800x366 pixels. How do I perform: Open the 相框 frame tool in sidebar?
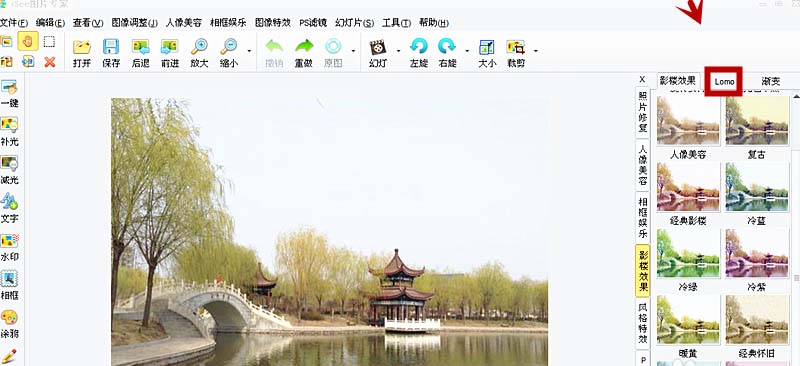click(9, 285)
